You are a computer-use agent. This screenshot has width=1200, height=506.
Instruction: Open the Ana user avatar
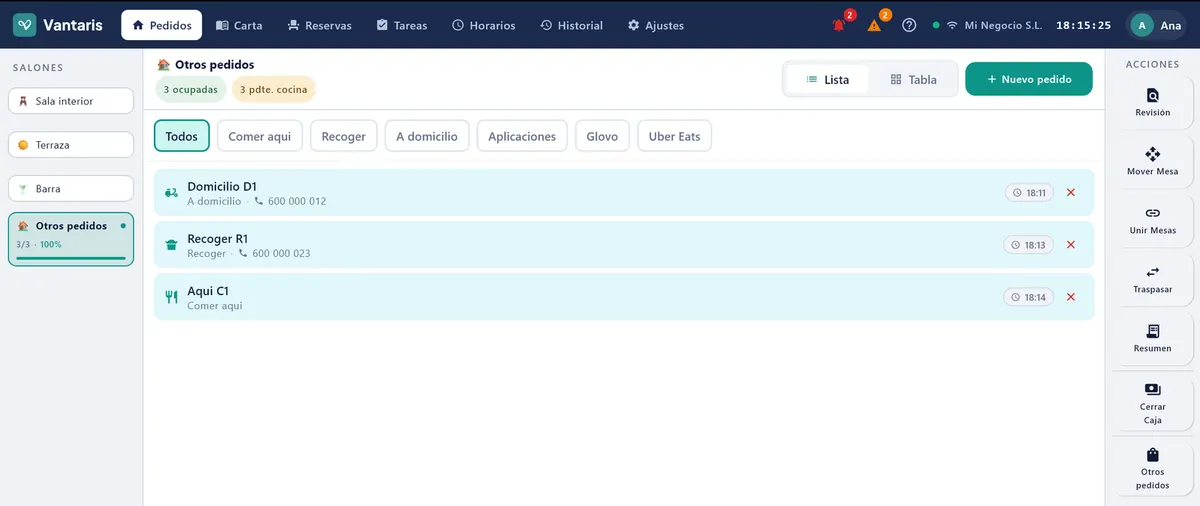tap(1142, 25)
